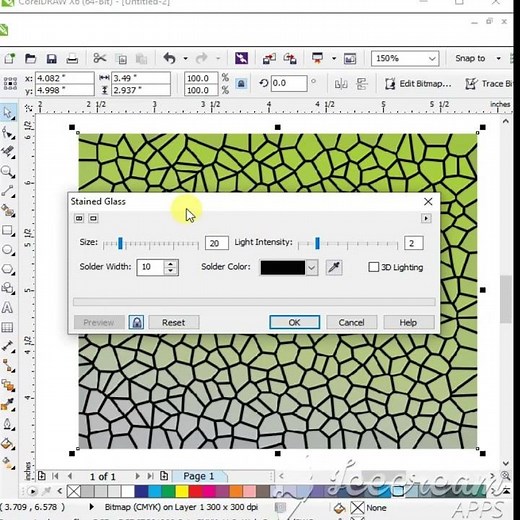Select the Color Eyedropper tool

pos(7,405)
